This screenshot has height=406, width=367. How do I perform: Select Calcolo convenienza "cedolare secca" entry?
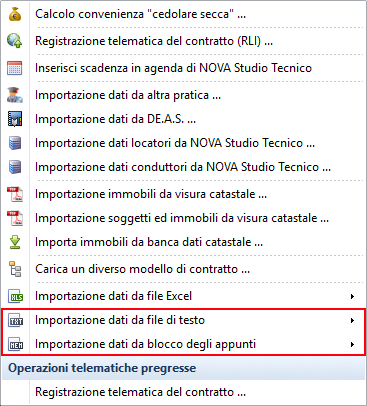coord(183,14)
